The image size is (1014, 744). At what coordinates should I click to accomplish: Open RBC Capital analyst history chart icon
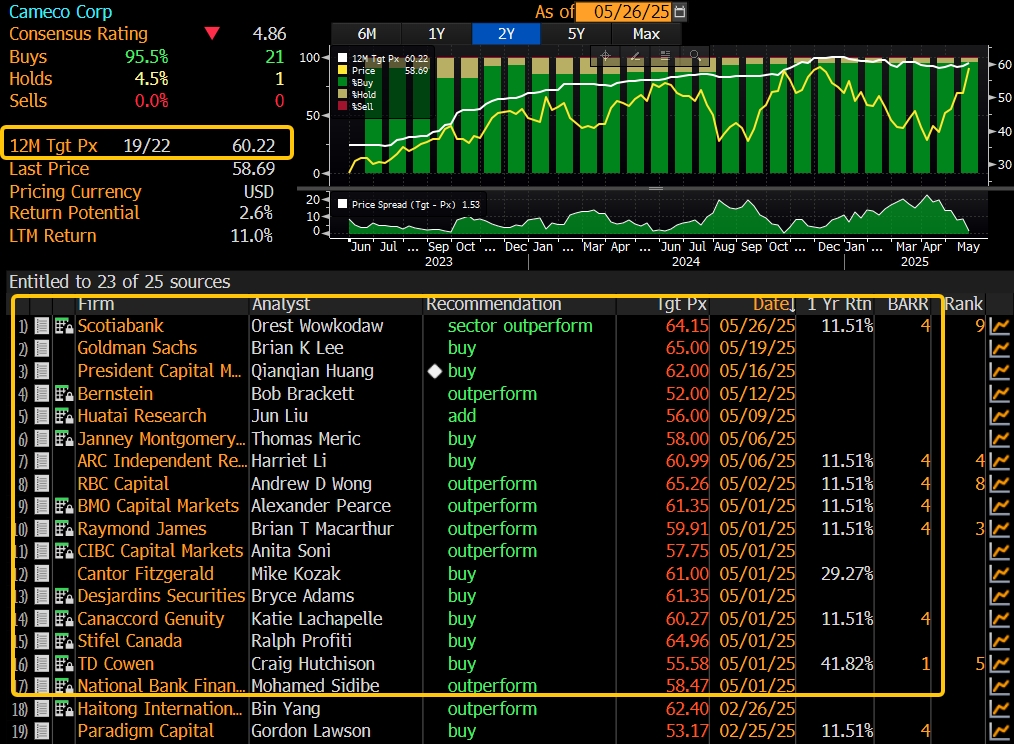[x=999, y=484]
